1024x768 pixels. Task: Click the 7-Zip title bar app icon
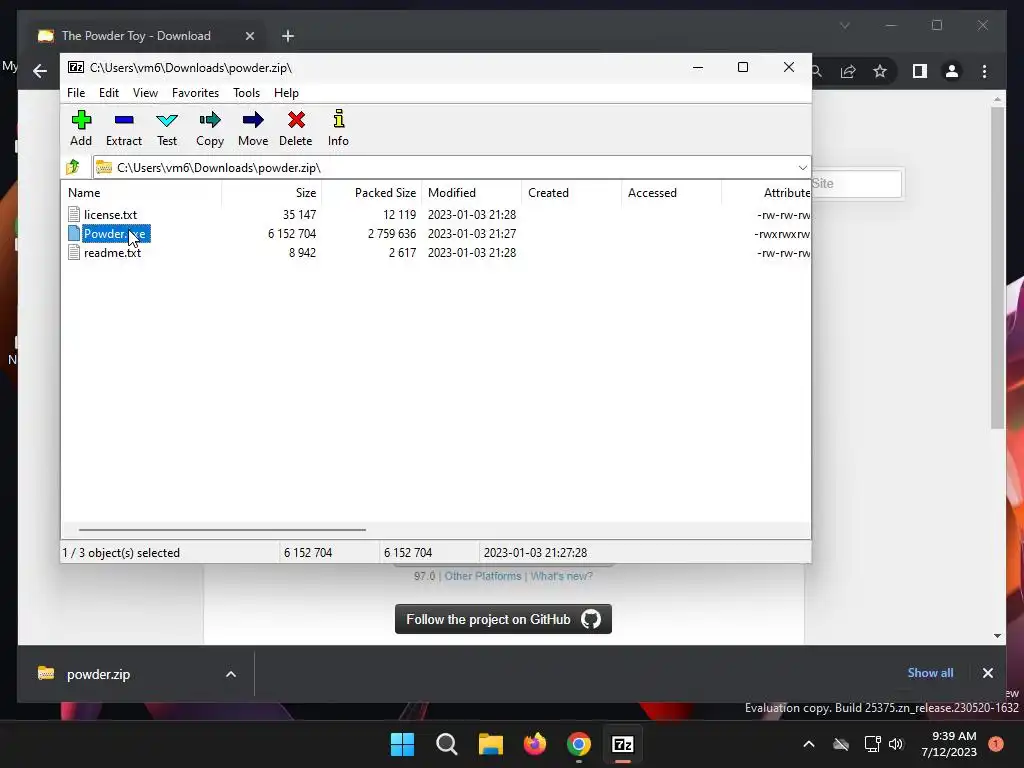(x=76, y=67)
